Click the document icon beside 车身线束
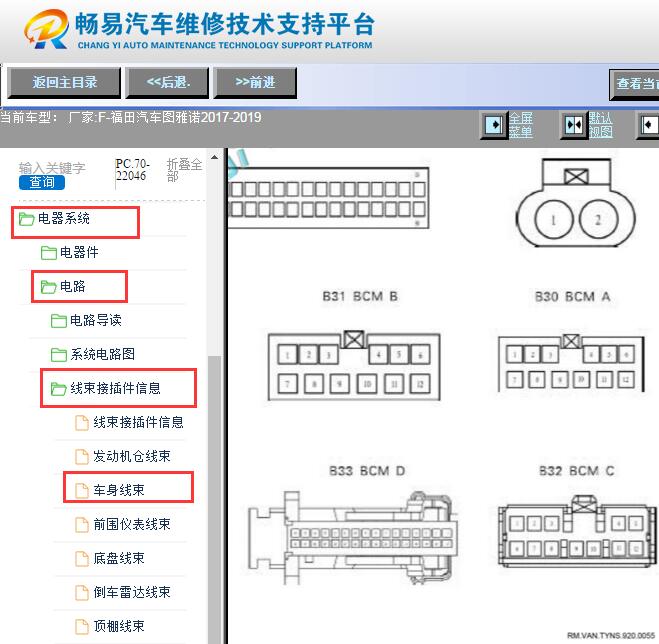This screenshot has width=659, height=644. pos(82,491)
